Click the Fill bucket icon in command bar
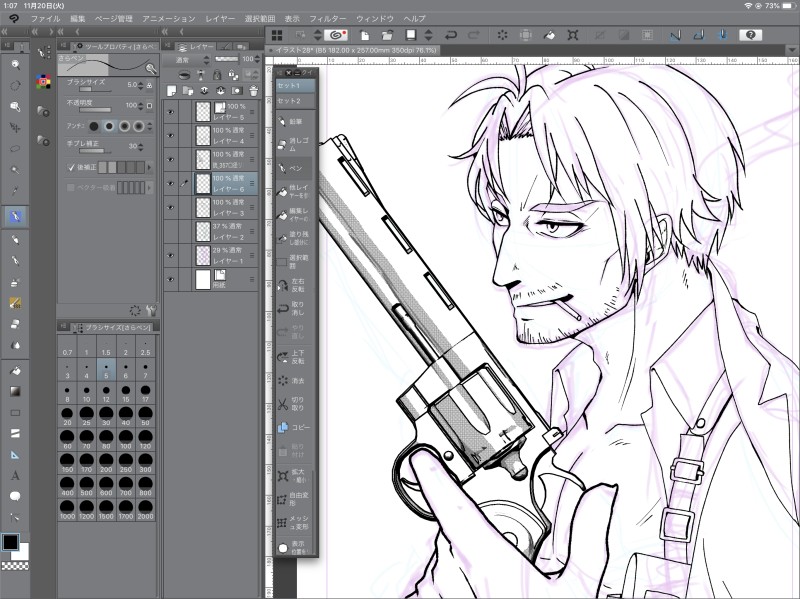Image resolution: width=800 pixels, height=599 pixels. [x=549, y=35]
